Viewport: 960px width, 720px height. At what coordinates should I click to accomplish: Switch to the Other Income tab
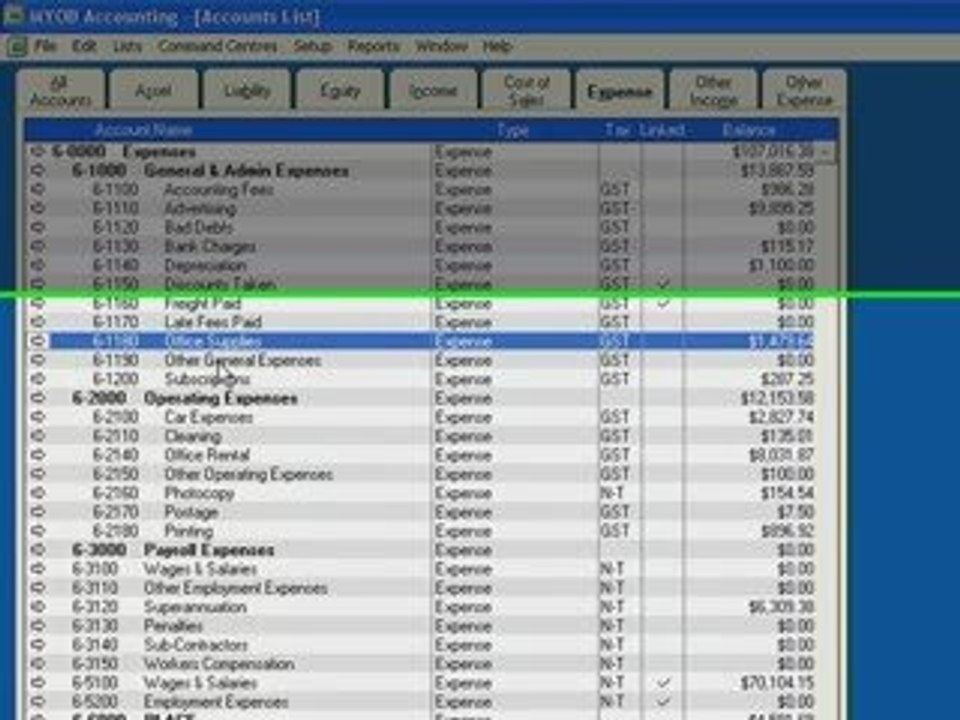pos(713,91)
